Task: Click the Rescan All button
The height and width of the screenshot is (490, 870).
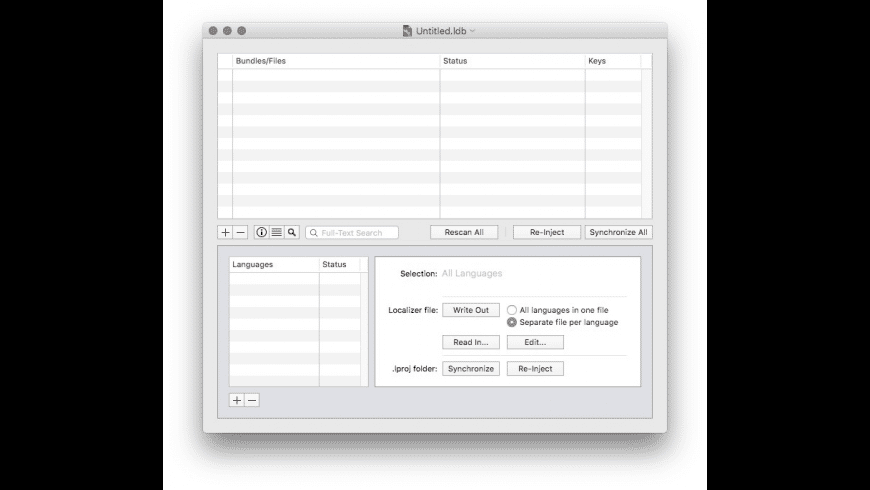Action: click(x=464, y=233)
